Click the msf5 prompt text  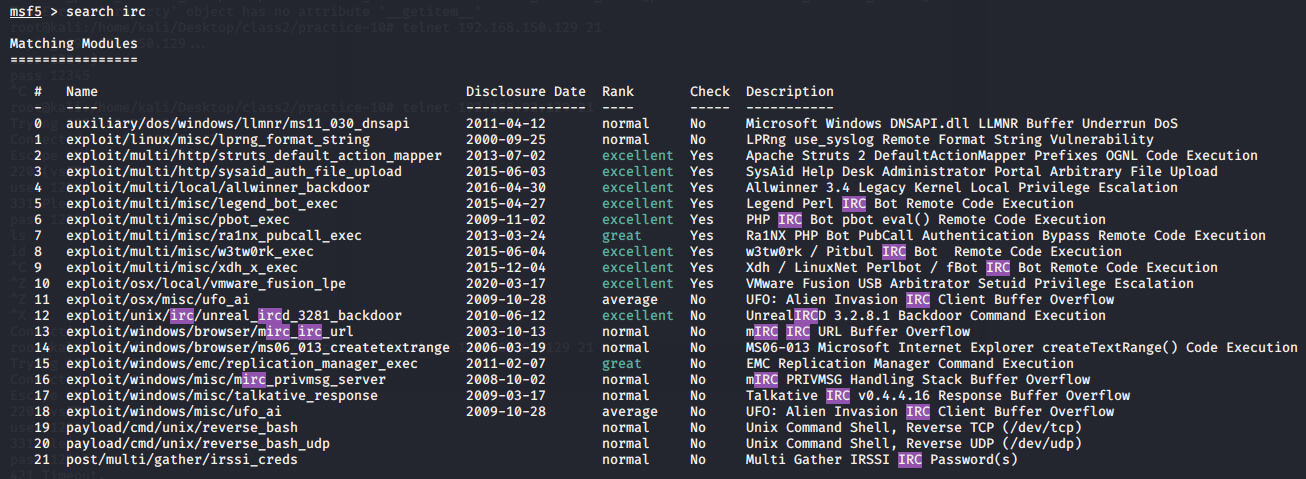click(26, 11)
